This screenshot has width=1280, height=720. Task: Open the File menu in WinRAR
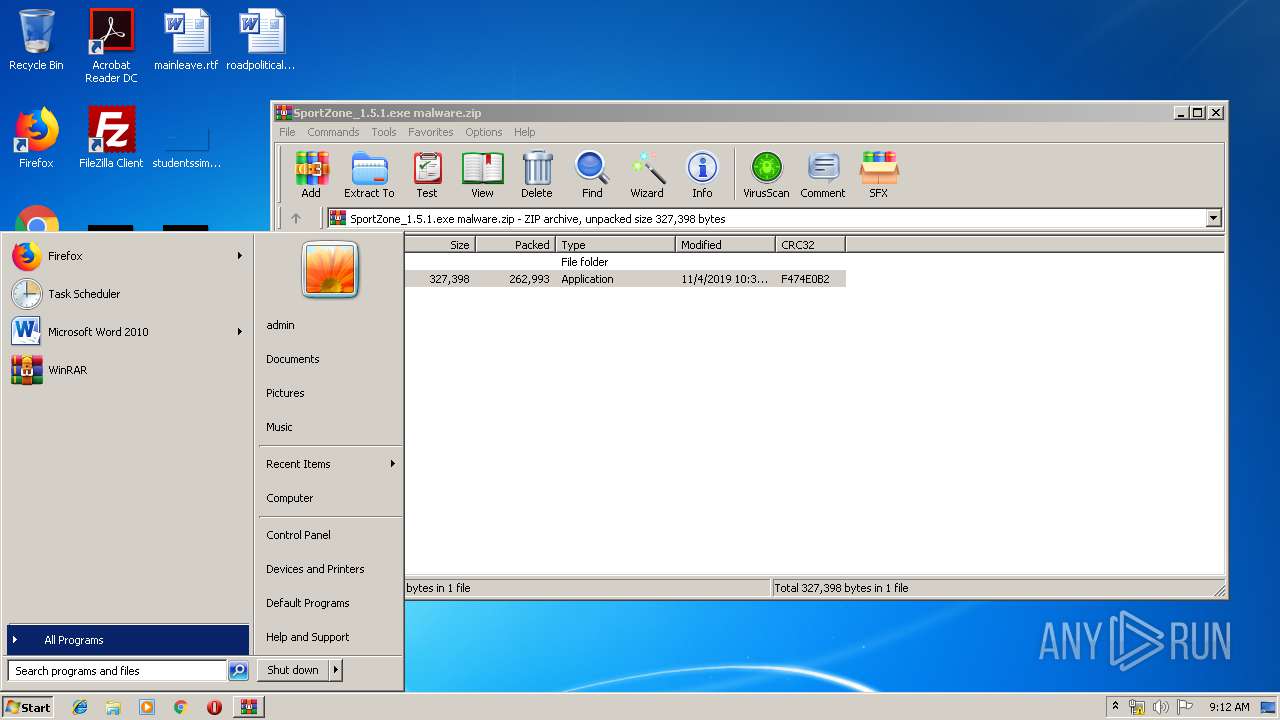point(287,132)
